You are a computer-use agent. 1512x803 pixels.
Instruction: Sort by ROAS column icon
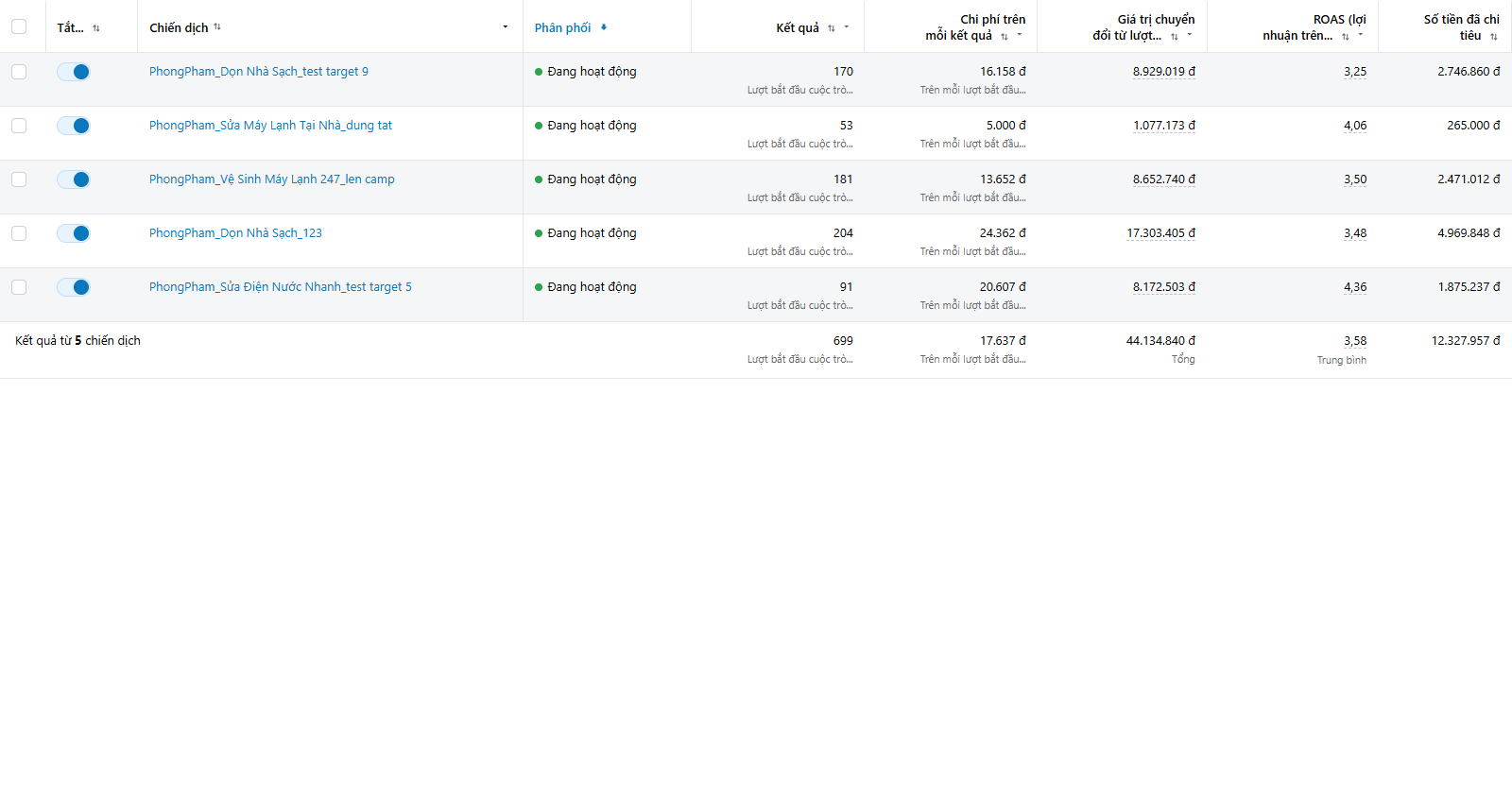point(1346,36)
